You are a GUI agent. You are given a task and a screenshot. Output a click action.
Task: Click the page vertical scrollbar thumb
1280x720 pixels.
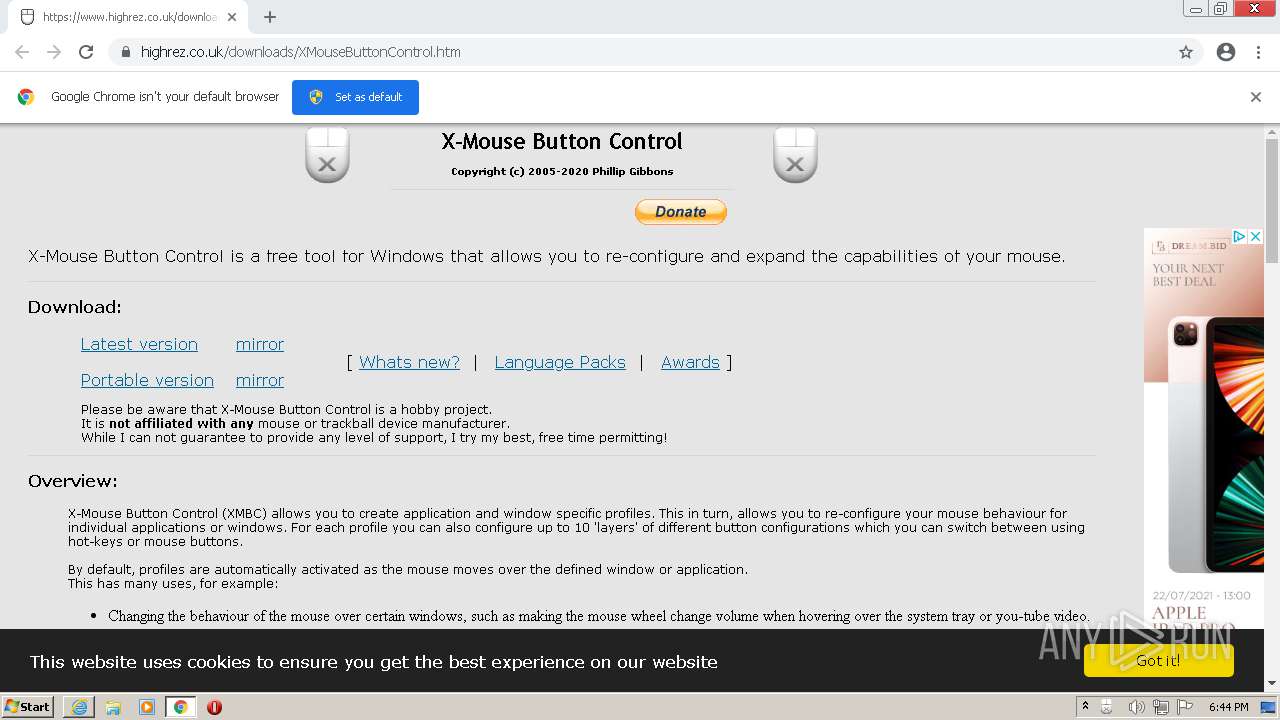point(1272,200)
